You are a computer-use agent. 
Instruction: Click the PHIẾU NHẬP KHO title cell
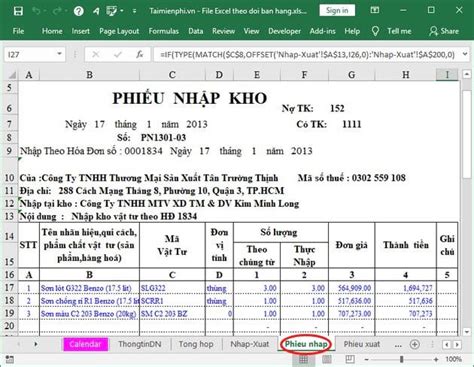click(190, 98)
